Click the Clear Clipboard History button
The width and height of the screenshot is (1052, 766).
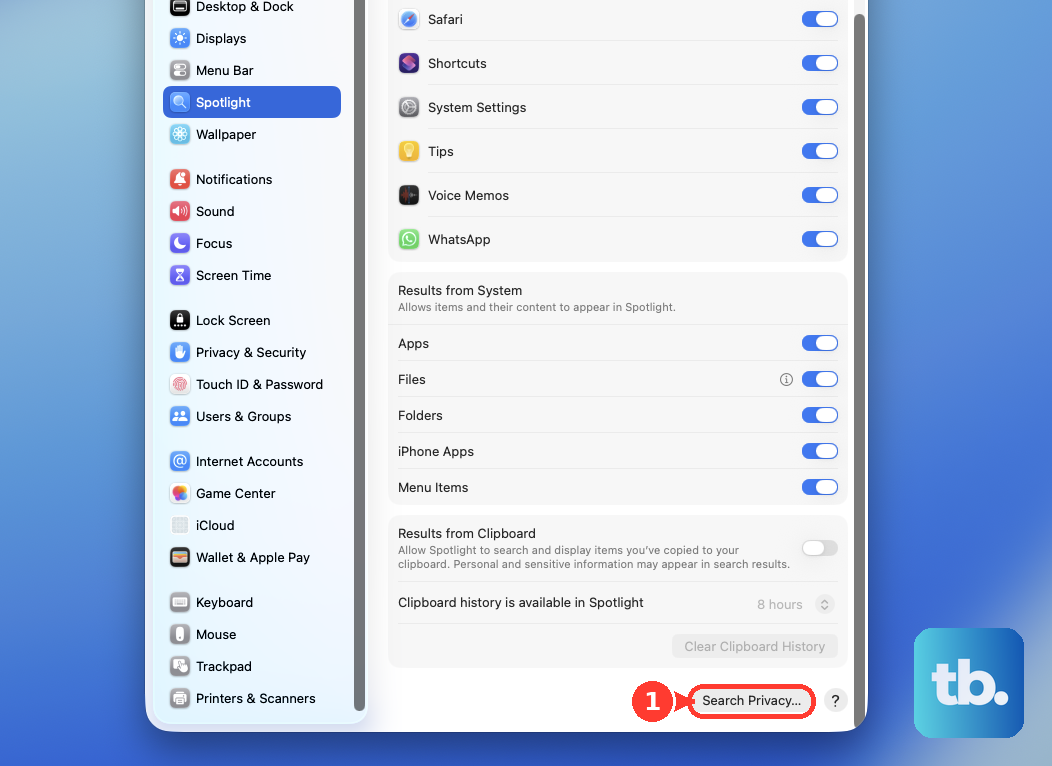click(x=755, y=647)
